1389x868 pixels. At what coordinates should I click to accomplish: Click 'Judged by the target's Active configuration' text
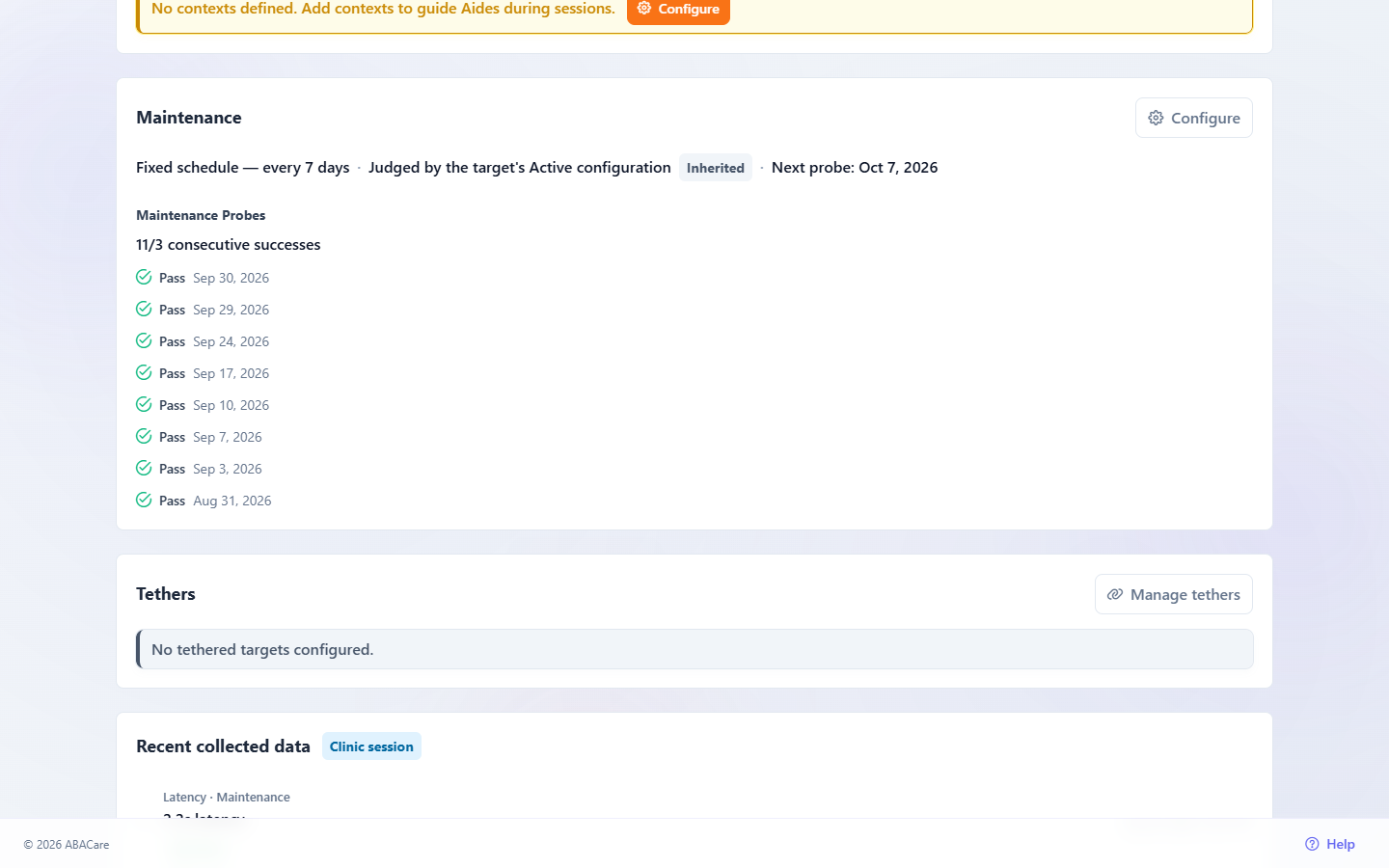pos(520,168)
